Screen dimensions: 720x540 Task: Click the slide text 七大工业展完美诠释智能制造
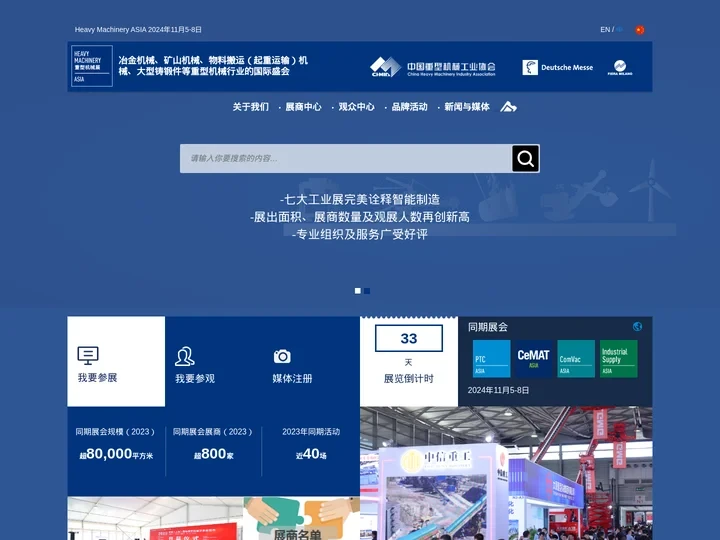tap(360, 199)
